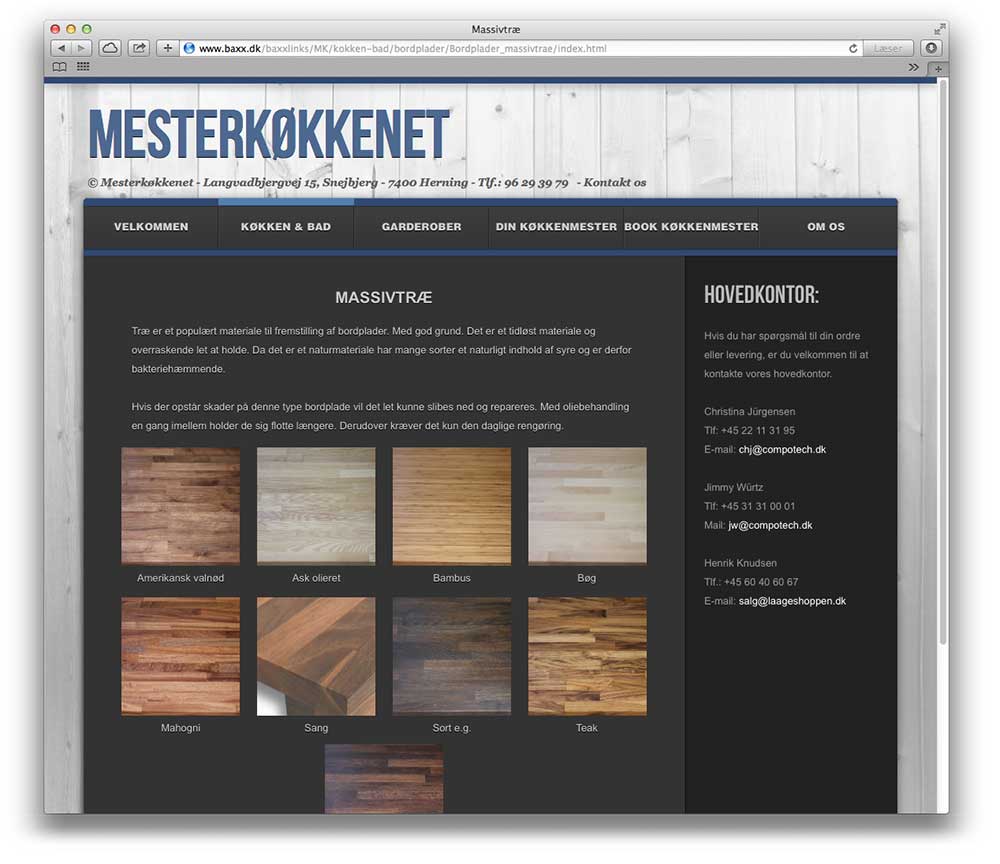Go back with Safari's back arrow

[x=62, y=48]
